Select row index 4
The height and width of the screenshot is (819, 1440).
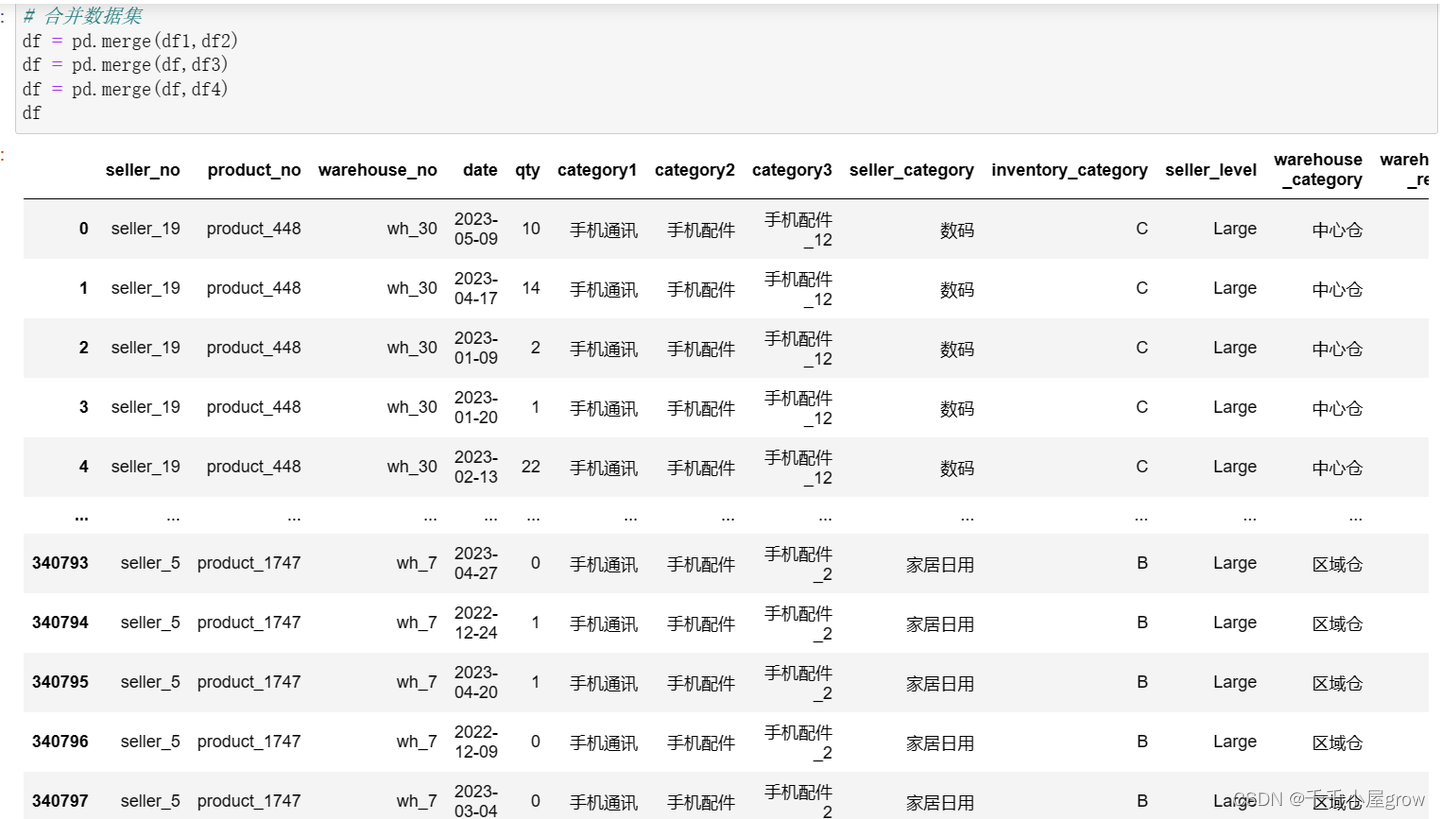(84, 467)
